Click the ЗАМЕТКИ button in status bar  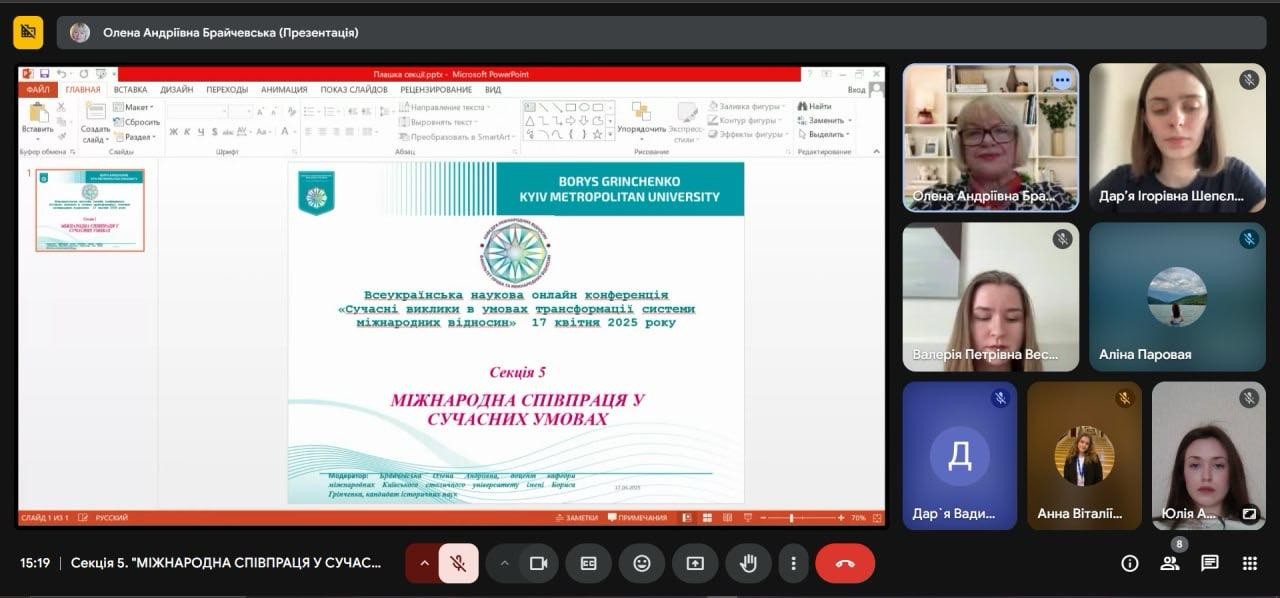click(x=580, y=518)
